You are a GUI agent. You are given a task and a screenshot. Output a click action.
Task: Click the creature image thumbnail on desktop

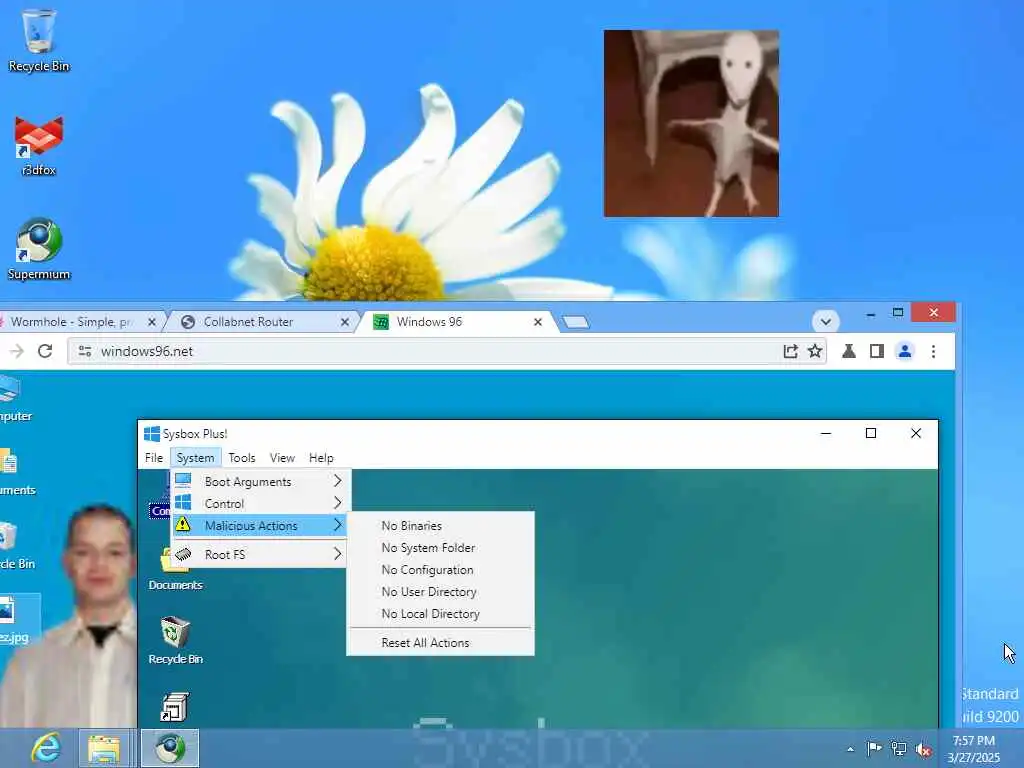pyautogui.click(x=691, y=123)
